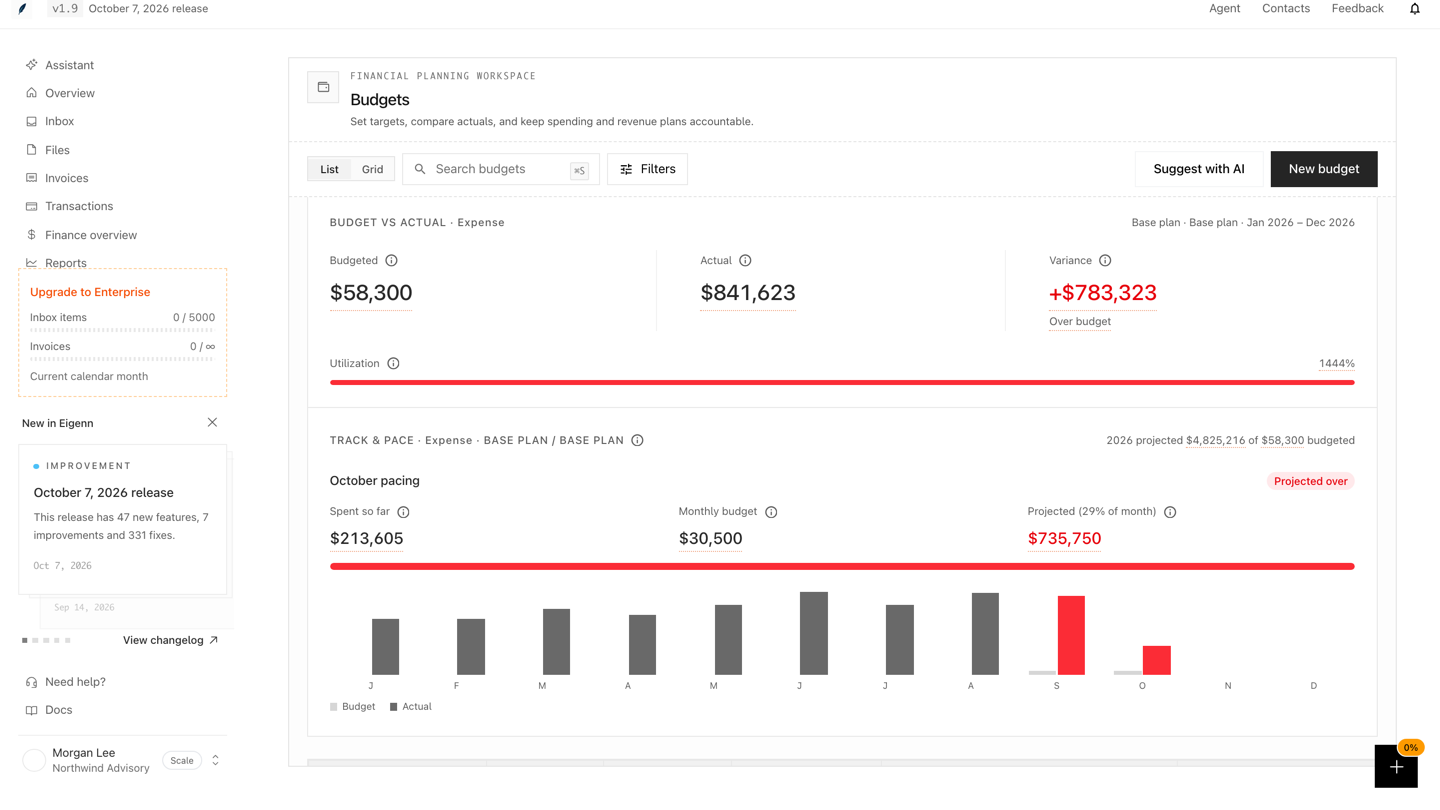Click the Scale plan badge

[182, 760]
